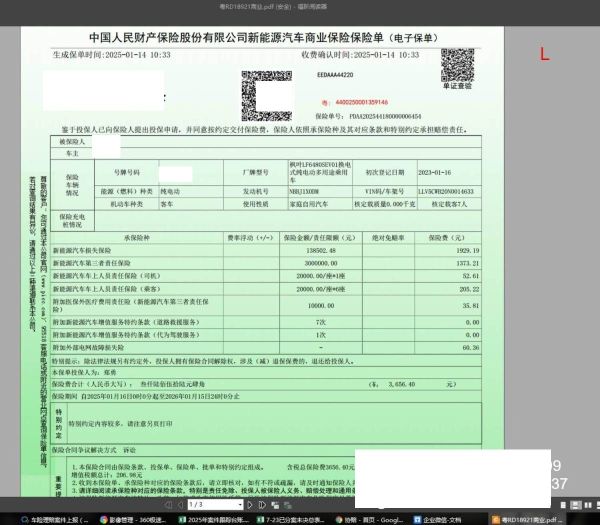Select the active PDF reader taskbar item
Image resolution: width=600 pixels, height=525 pixels.
(529, 520)
